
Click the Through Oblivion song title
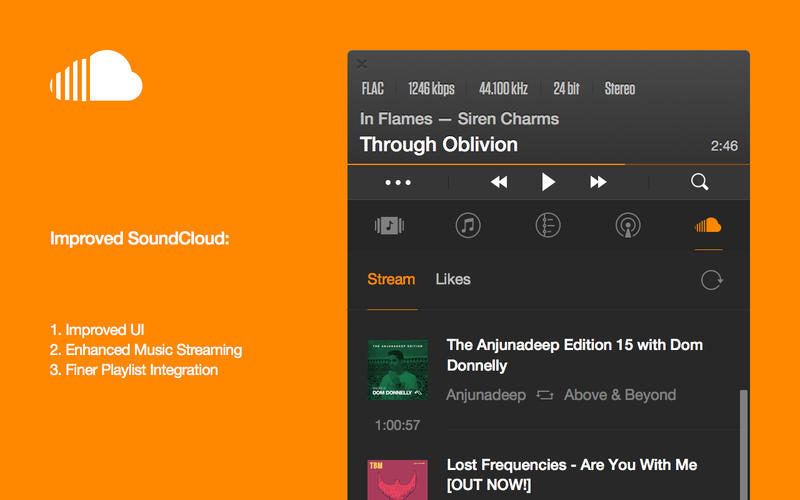439,145
